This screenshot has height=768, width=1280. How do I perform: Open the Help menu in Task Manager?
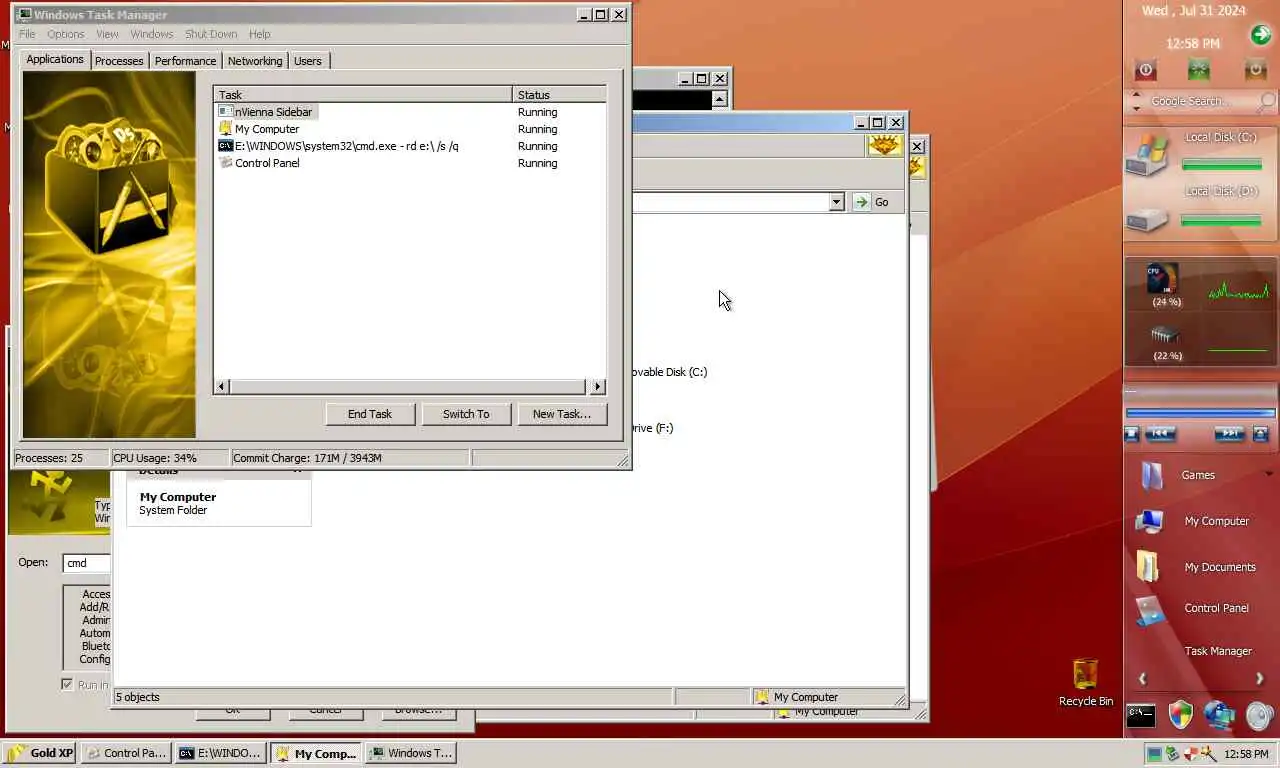click(260, 34)
